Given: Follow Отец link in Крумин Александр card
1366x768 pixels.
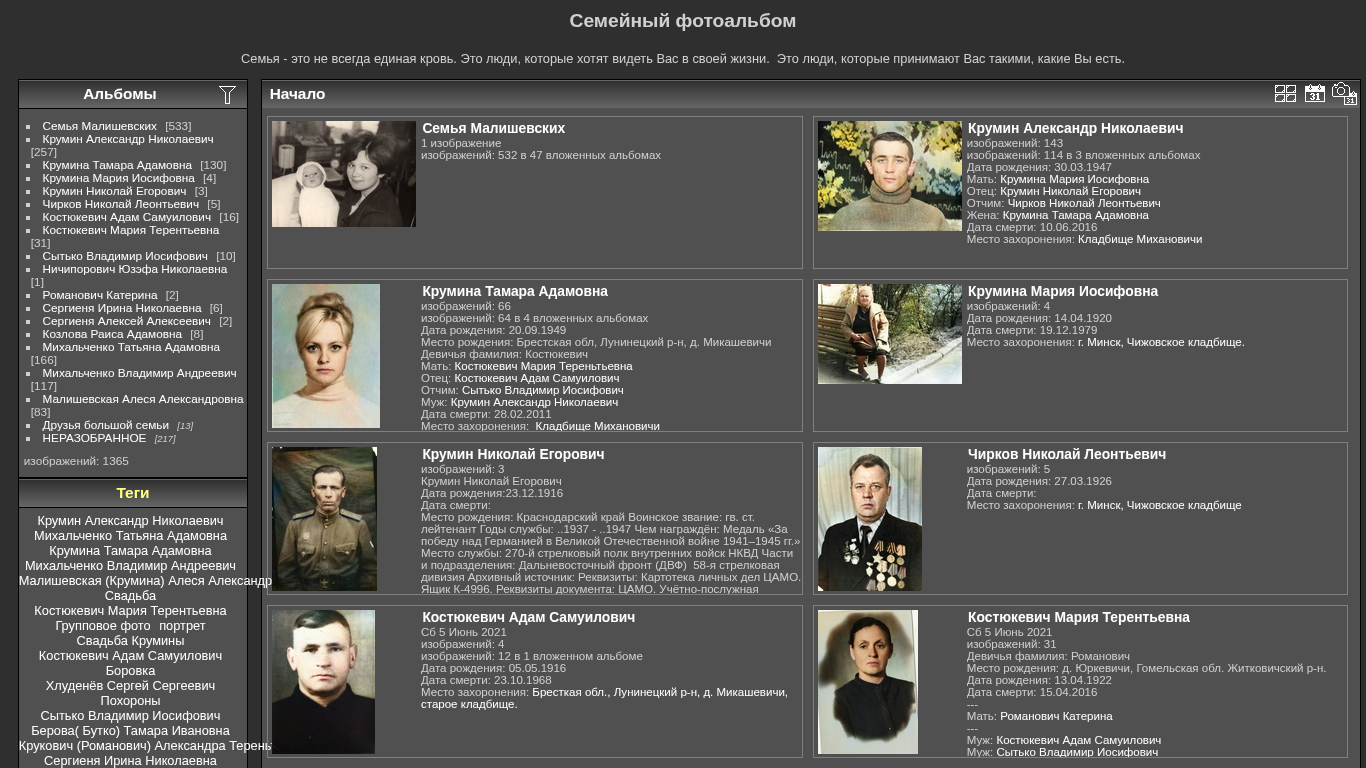Looking at the screenshot, I should click(1070, 192).
